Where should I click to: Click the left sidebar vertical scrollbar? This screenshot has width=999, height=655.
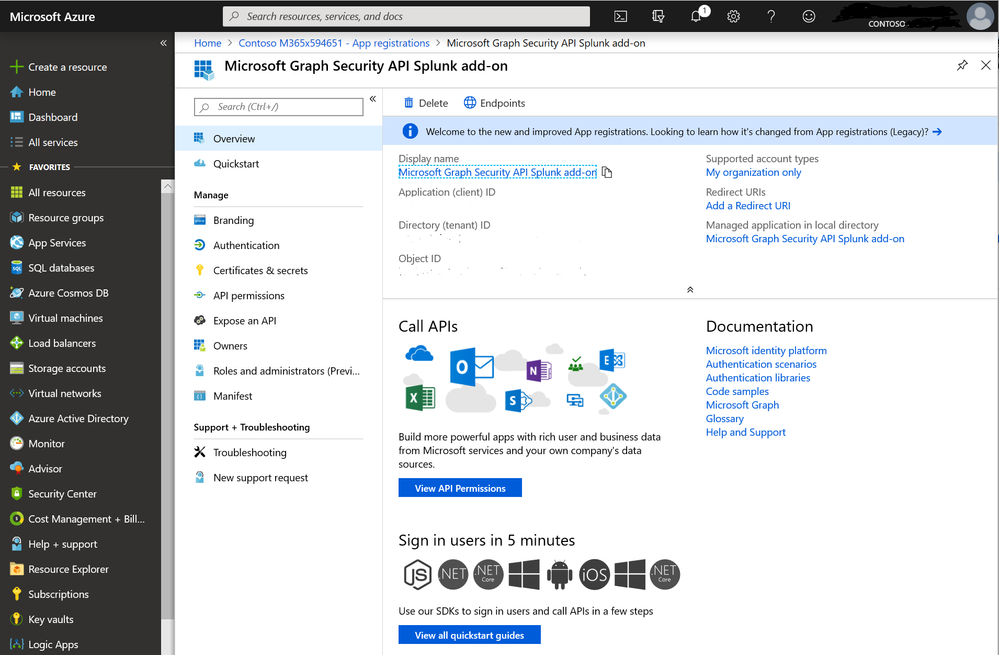click(168, 401)
